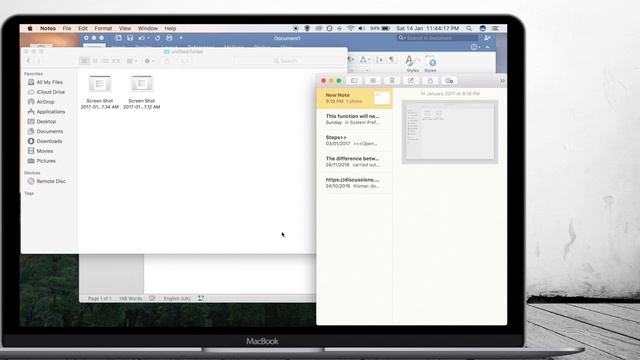Click the Finder edit tags button
Screen dimensions: 640x360
click(184, 61)
